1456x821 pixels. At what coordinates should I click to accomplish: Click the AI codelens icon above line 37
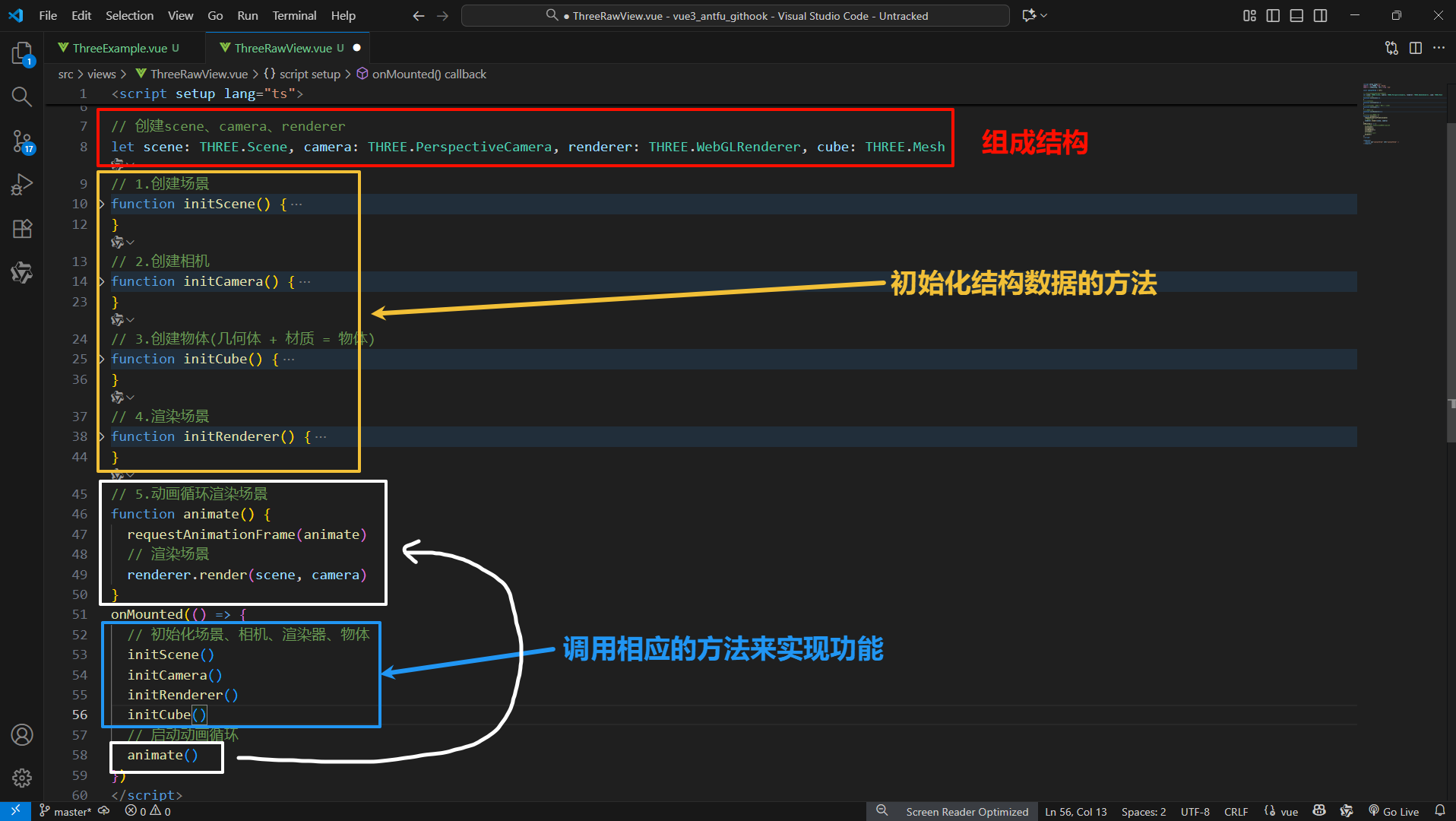coord(117,398)
